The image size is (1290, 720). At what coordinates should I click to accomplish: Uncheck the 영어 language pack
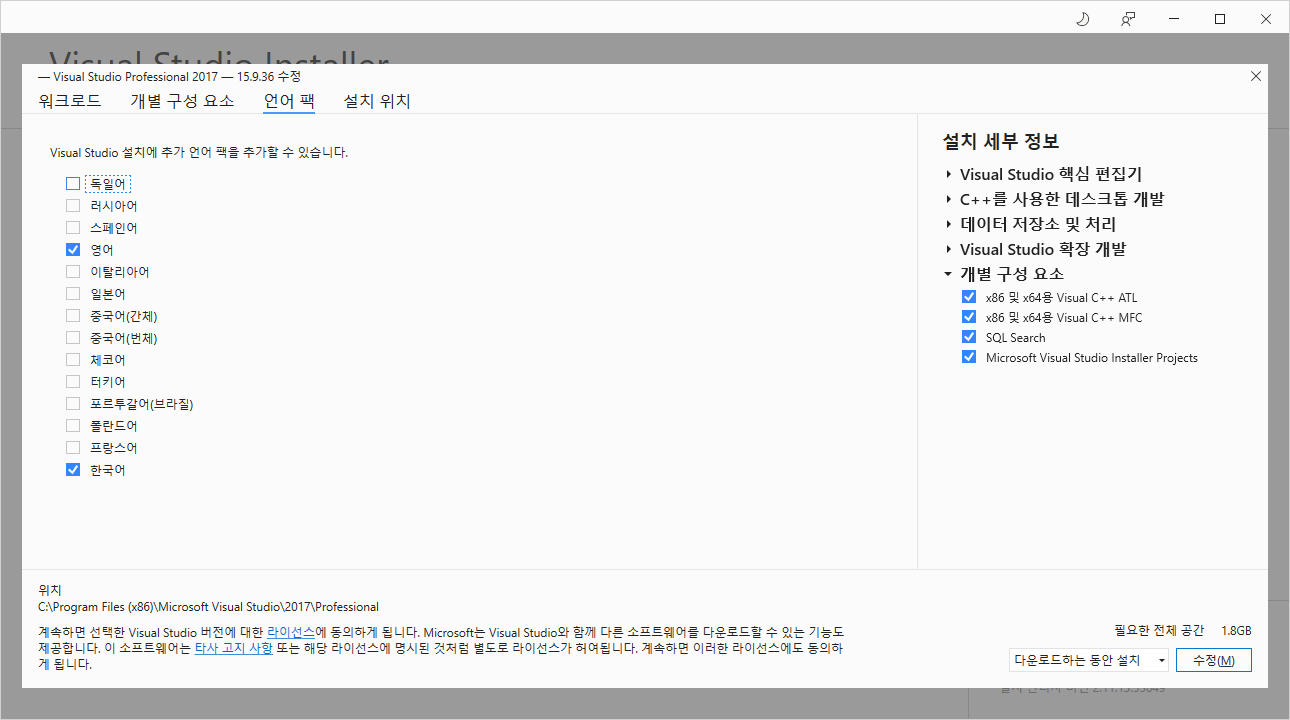73,250
